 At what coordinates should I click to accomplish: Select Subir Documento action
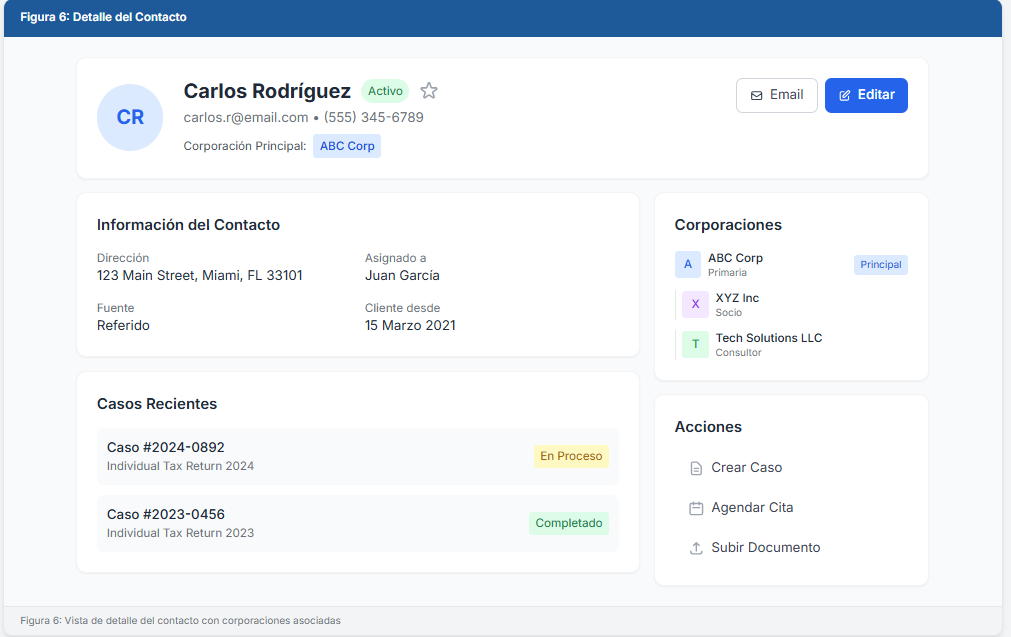(765, 547)
